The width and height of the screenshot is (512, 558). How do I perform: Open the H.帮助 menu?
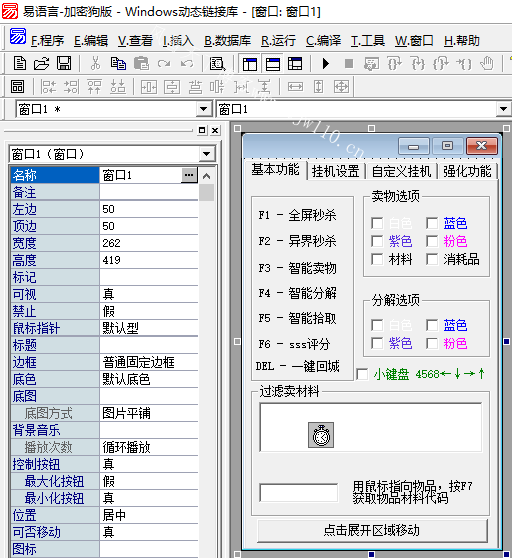click(462, 41)
